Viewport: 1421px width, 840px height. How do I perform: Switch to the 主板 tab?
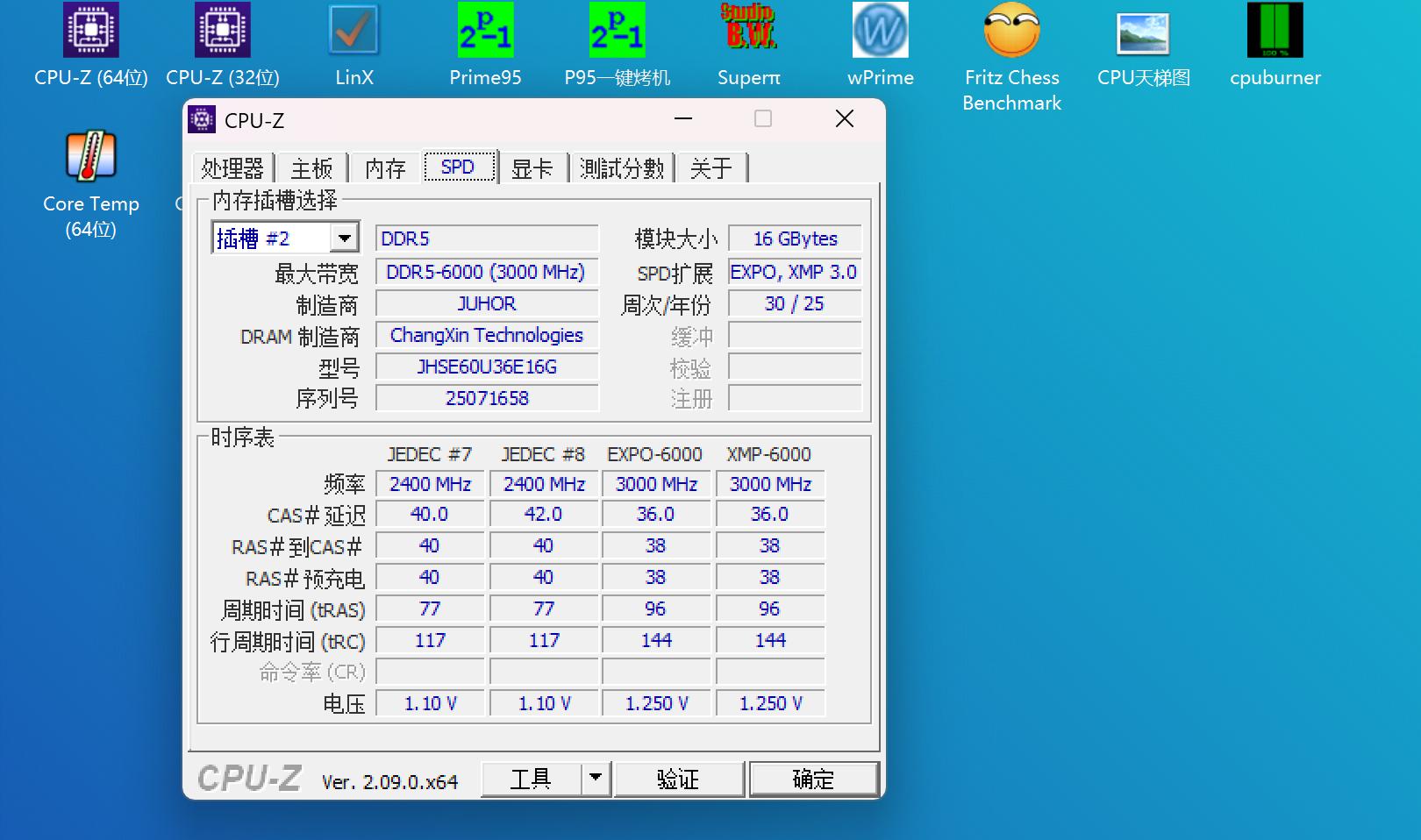[x=311, y=167]
